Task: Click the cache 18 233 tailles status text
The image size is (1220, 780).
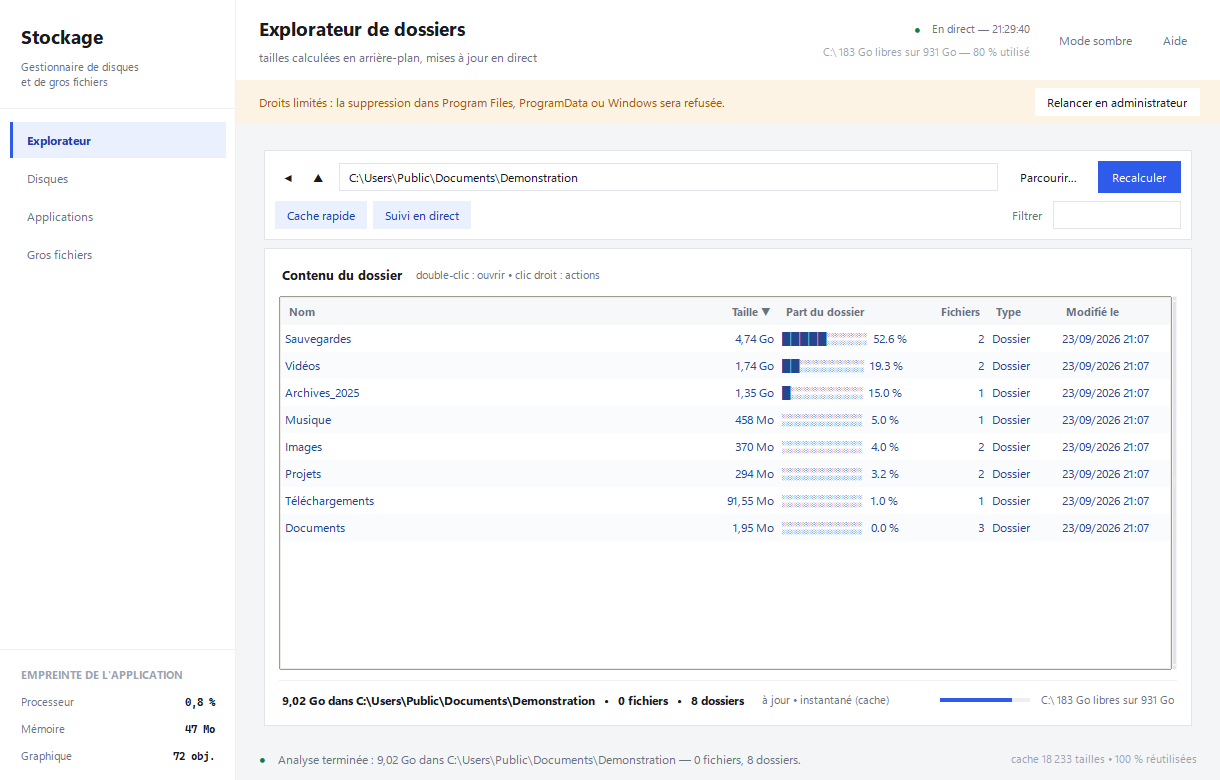Action: coord(1103,759)
